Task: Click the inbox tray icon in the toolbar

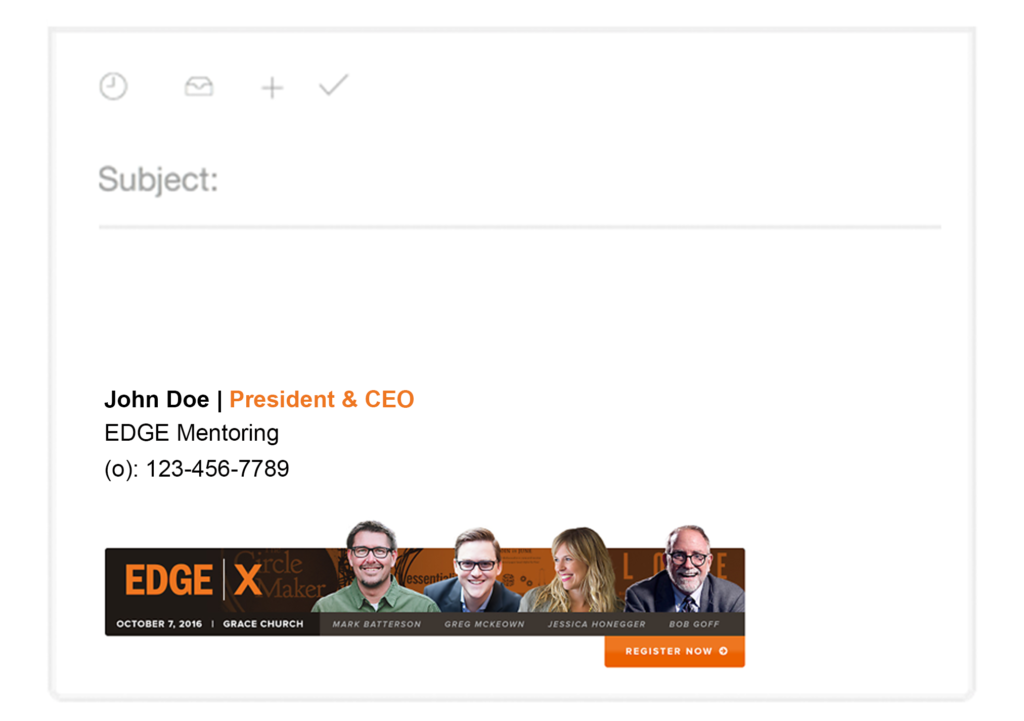Action: click(198, 87)
